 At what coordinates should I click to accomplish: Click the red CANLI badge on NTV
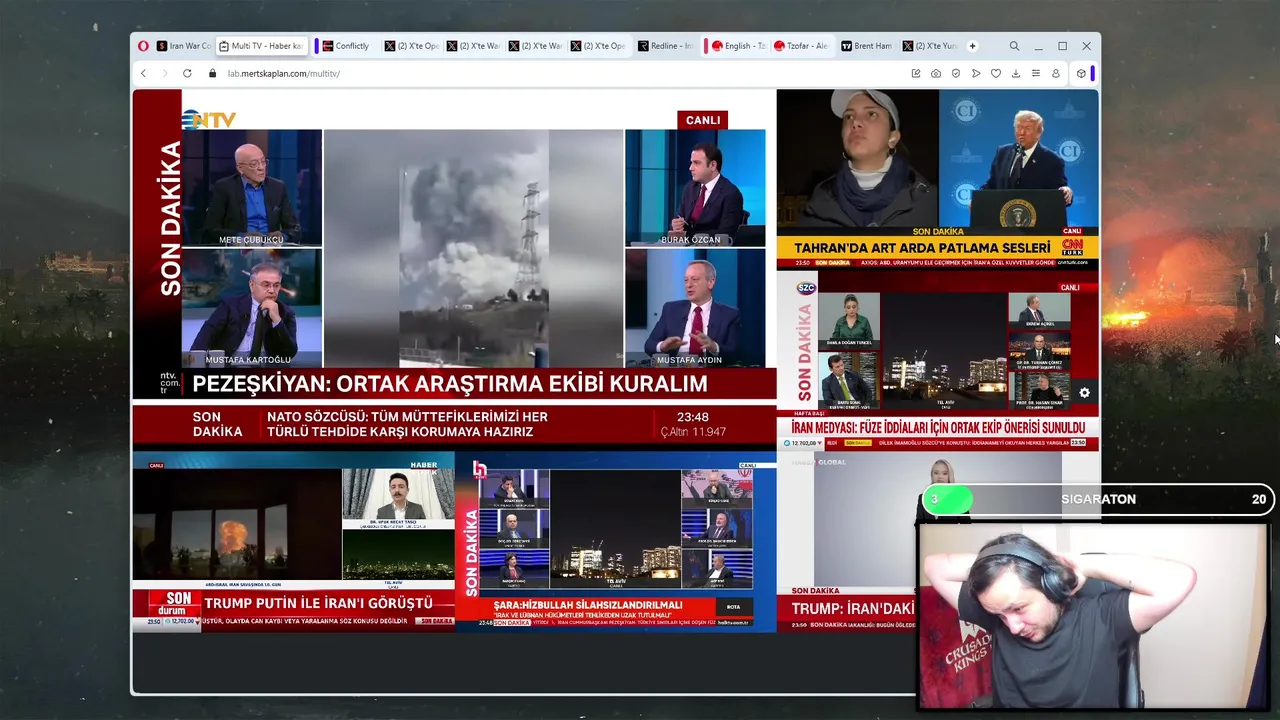click(x=703, y=120)
